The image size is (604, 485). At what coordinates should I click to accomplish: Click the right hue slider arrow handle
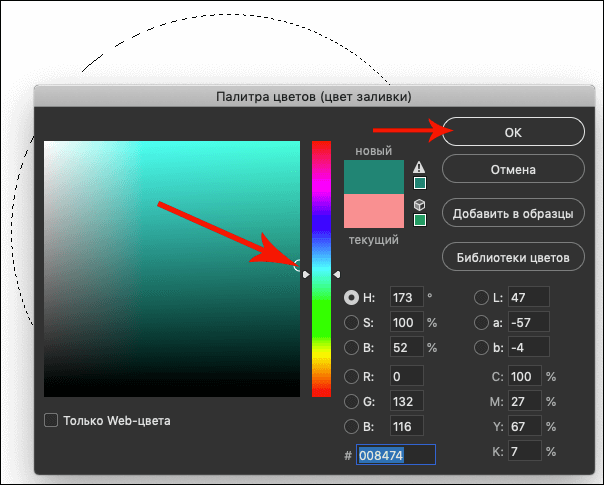point(337,274)
